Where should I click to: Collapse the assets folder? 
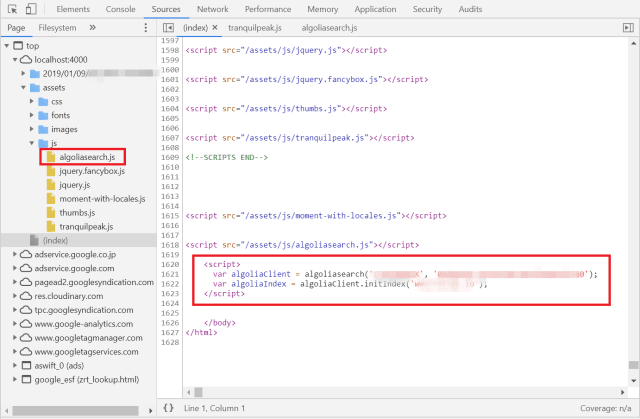(x=23, y=87)
